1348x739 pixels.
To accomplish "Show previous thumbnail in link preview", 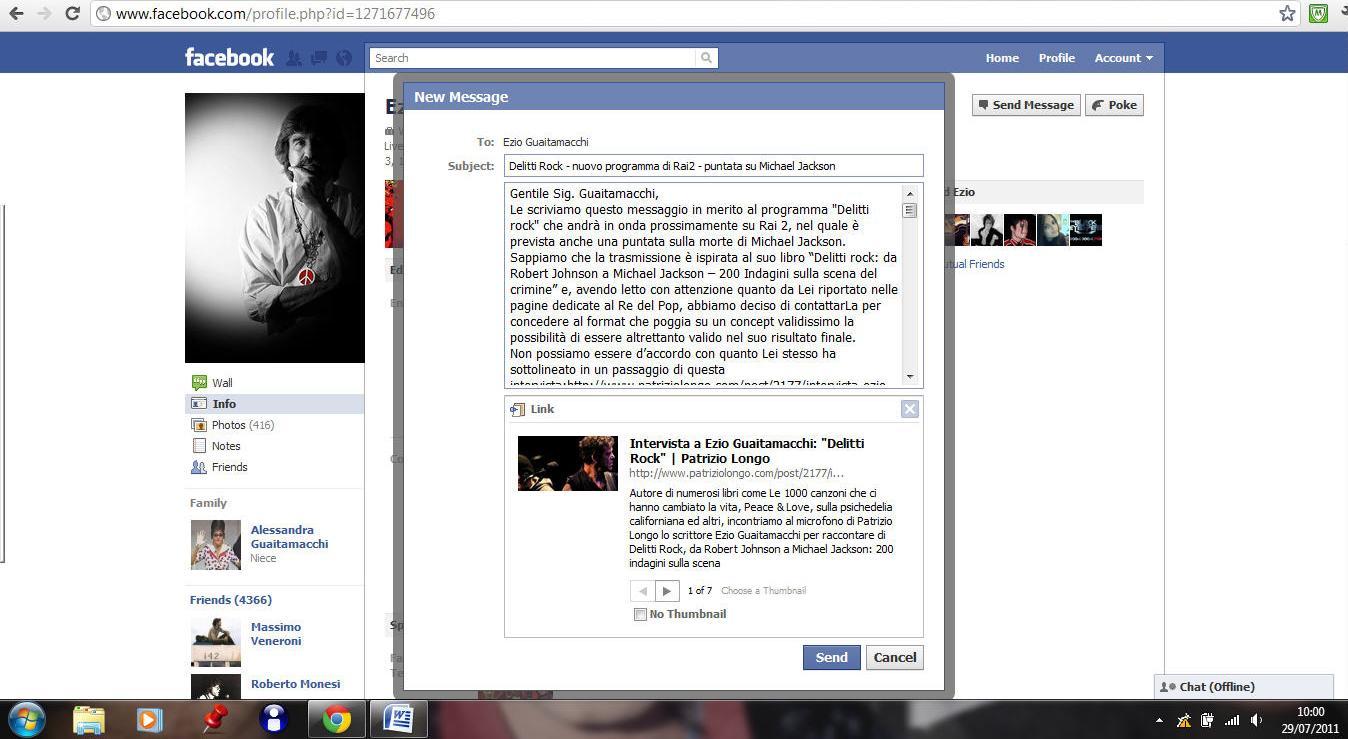I will click(x=642, y=591).
